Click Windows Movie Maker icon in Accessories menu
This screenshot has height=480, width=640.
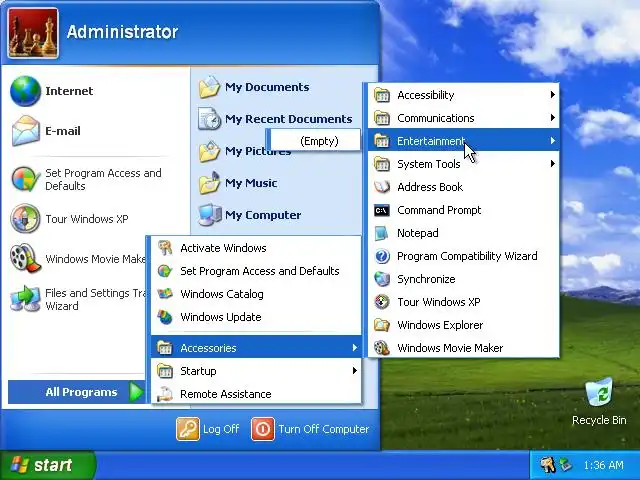click(382, 348)
